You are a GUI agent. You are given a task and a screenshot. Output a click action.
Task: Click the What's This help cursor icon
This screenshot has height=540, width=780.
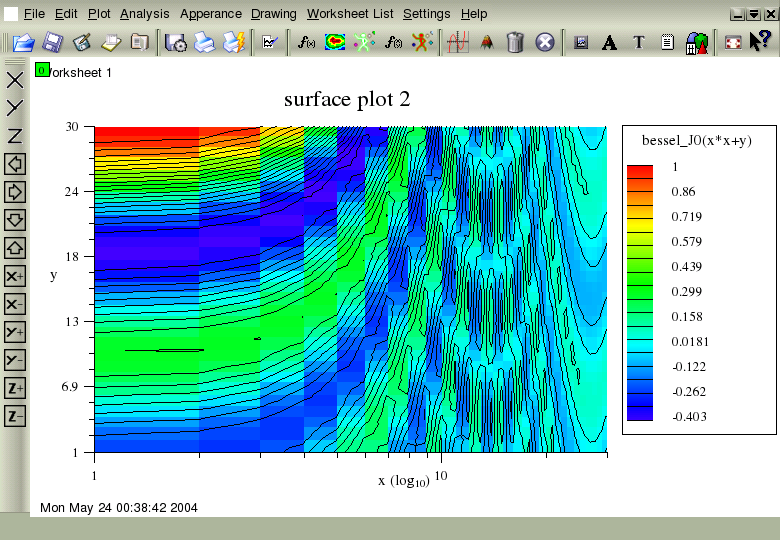759,43
